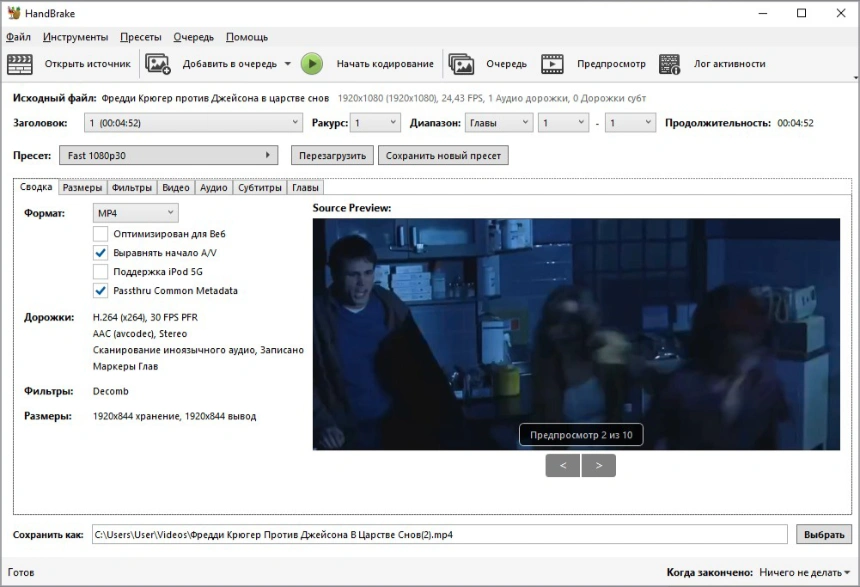This screenshot has width=860, height=587.
Task: Click the source file name text
Action: [215, 98]
